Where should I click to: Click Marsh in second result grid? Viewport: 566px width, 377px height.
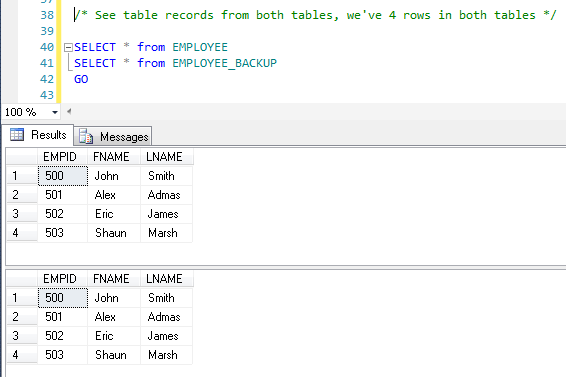click(166, 355)
